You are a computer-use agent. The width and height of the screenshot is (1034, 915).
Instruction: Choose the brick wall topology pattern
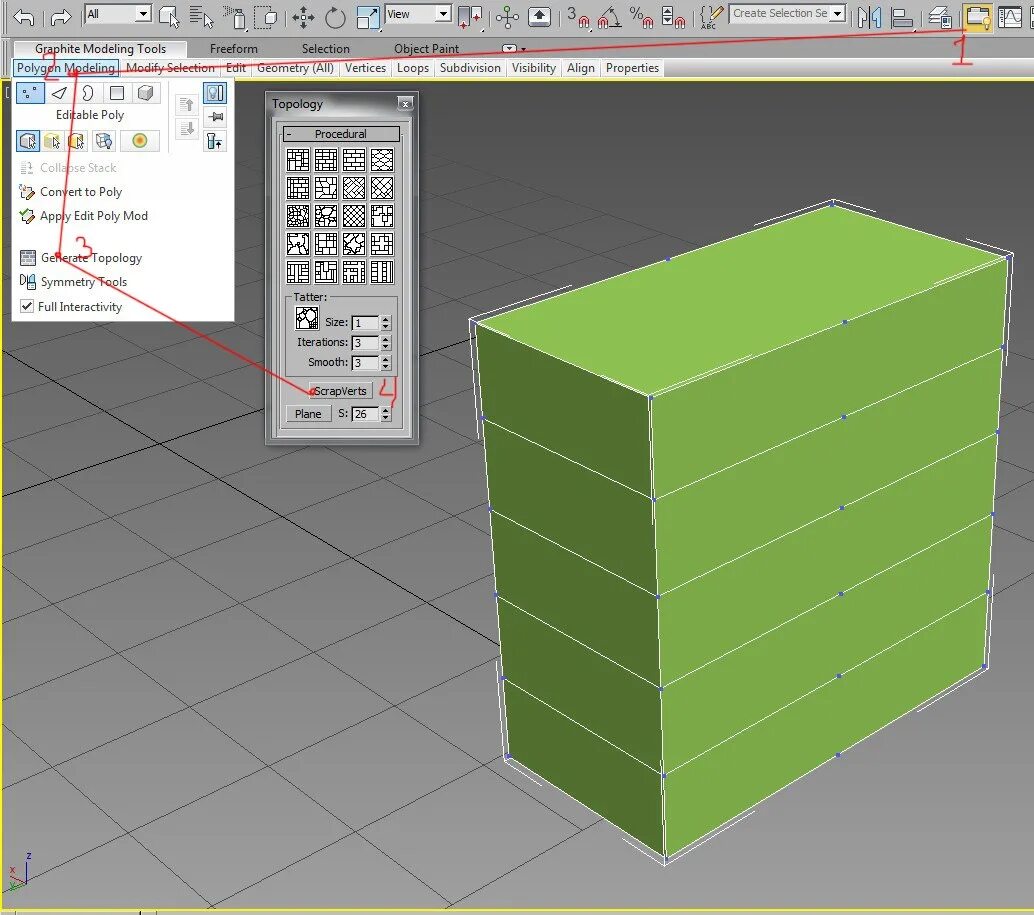coord(353,160)
